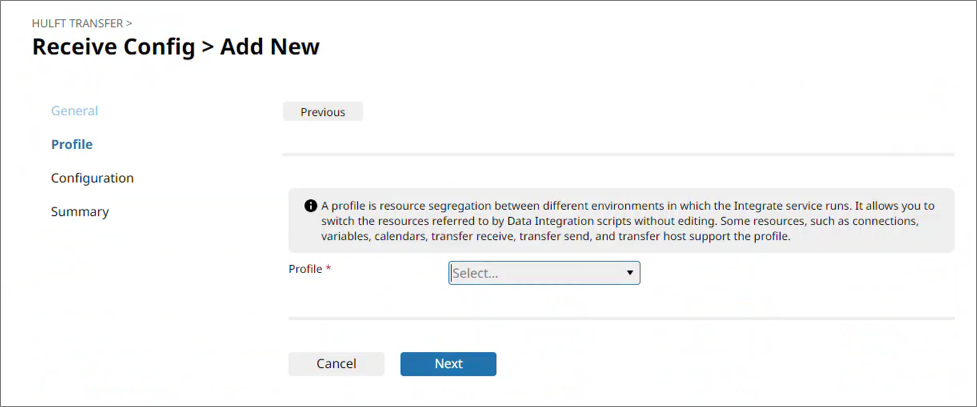Screen dimensions: 977x407
Task: Jump to the Configuration step
Action: 92,178
